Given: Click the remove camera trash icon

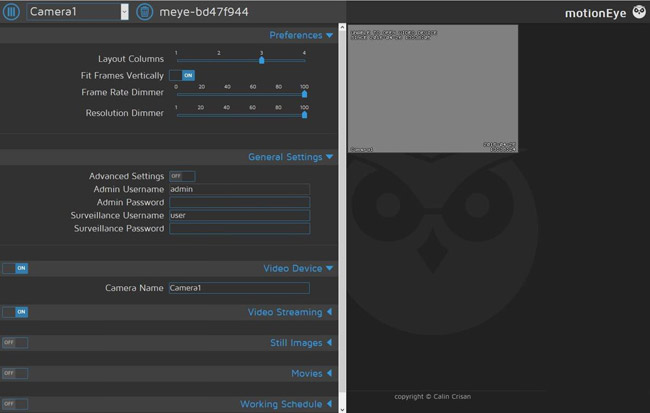Looking at the screenshot, I should (145, 12).
